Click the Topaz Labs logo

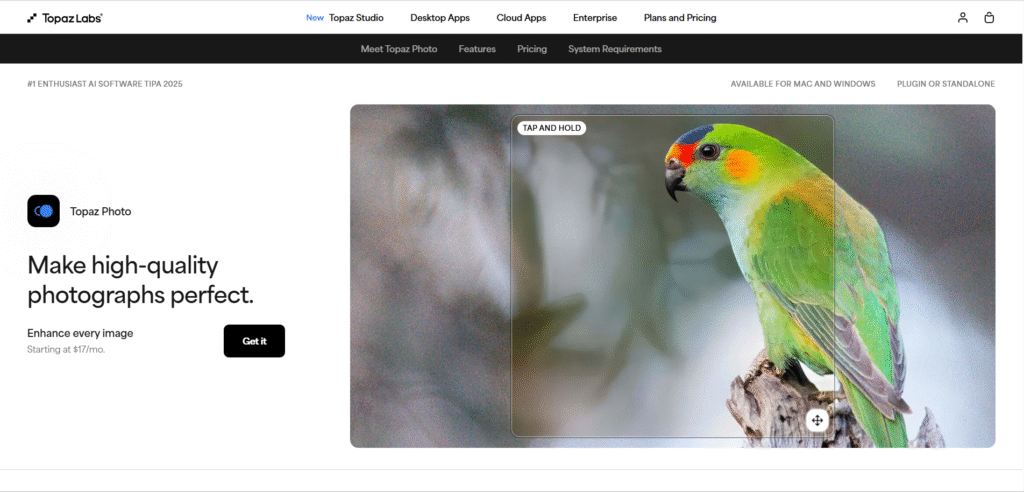click(x=64, y=18)
